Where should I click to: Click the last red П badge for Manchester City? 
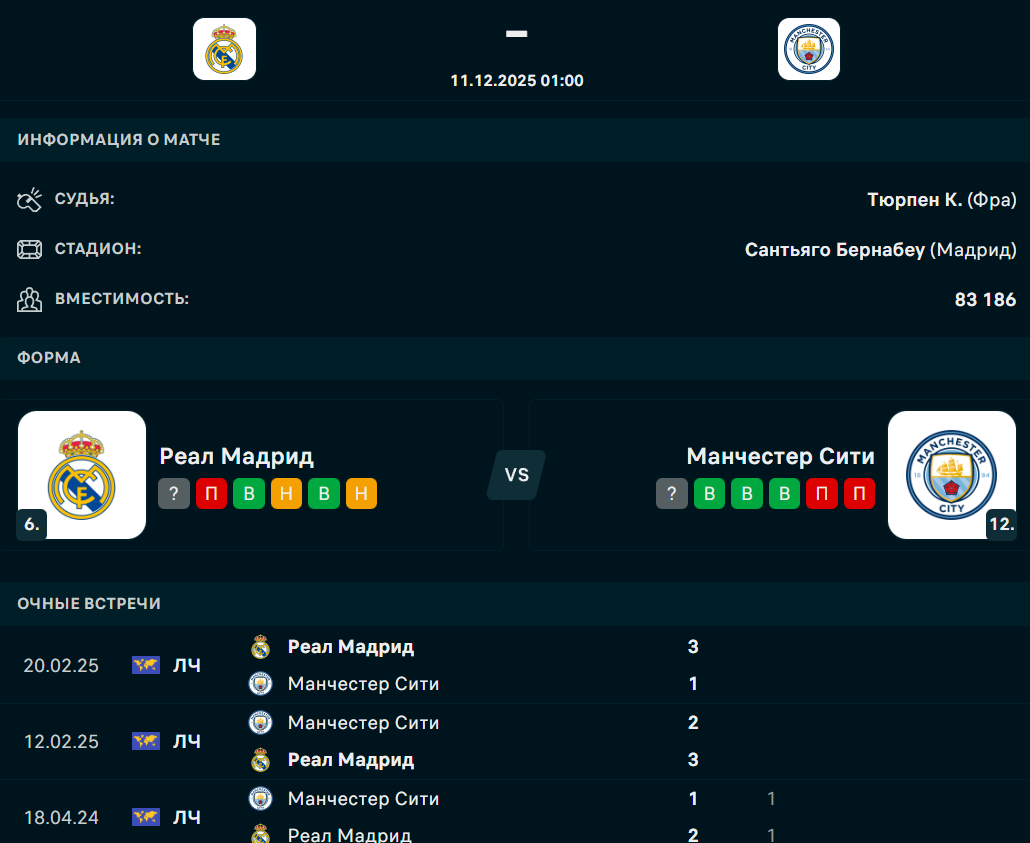859,493
